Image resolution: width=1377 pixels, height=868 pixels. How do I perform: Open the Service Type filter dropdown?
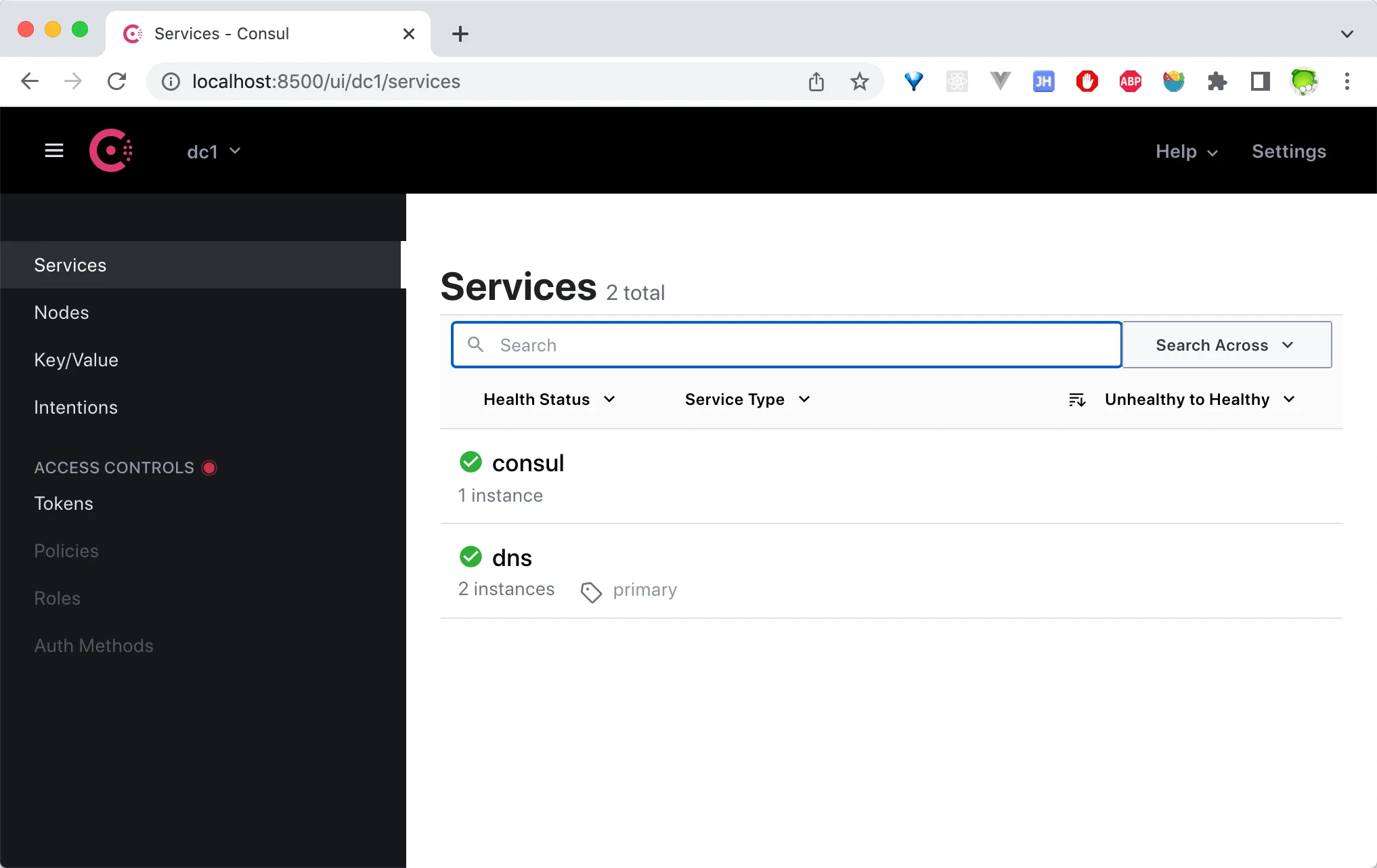coord(745,399)
